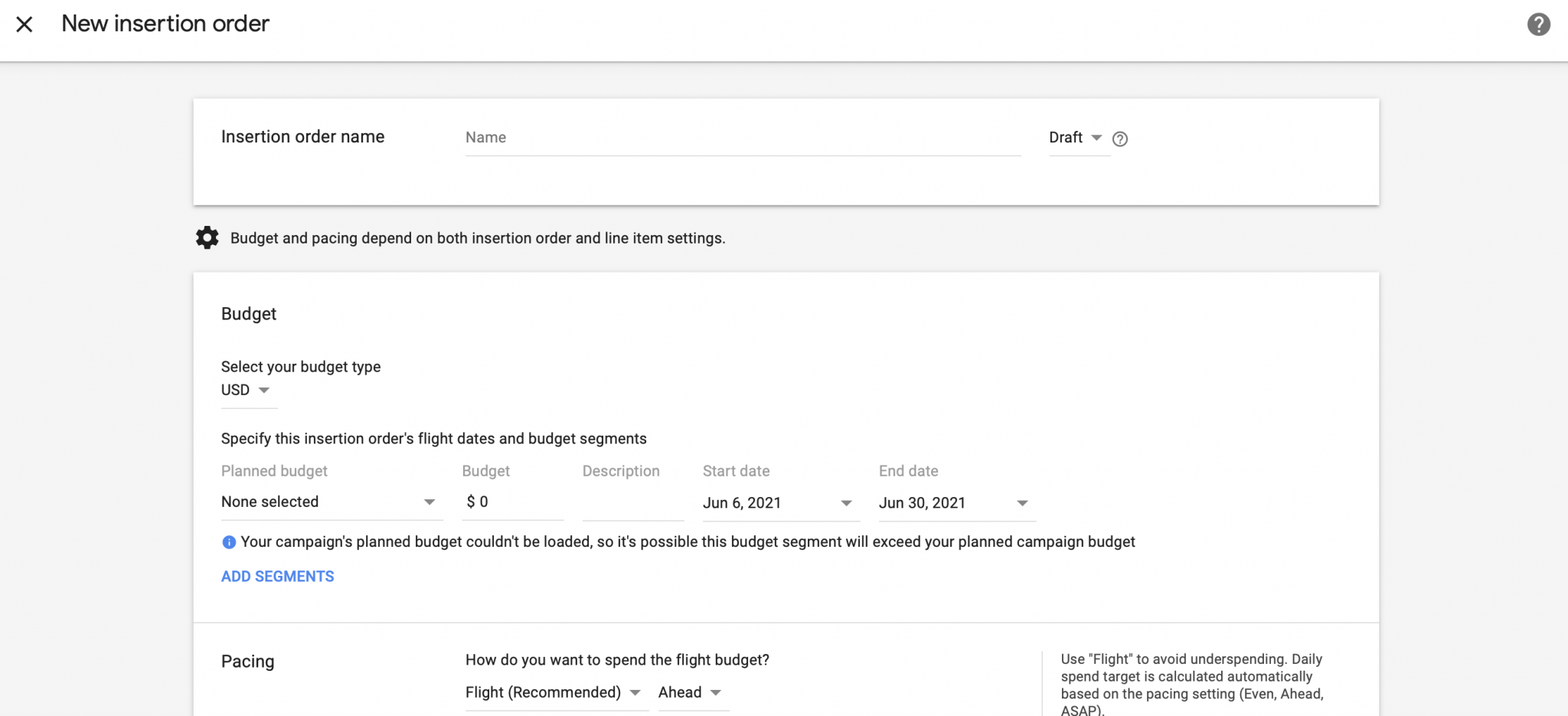Open the Ahead pacing rate dropdown
This screenshot has width=1568, height=716.
click(x=689, y=691)
